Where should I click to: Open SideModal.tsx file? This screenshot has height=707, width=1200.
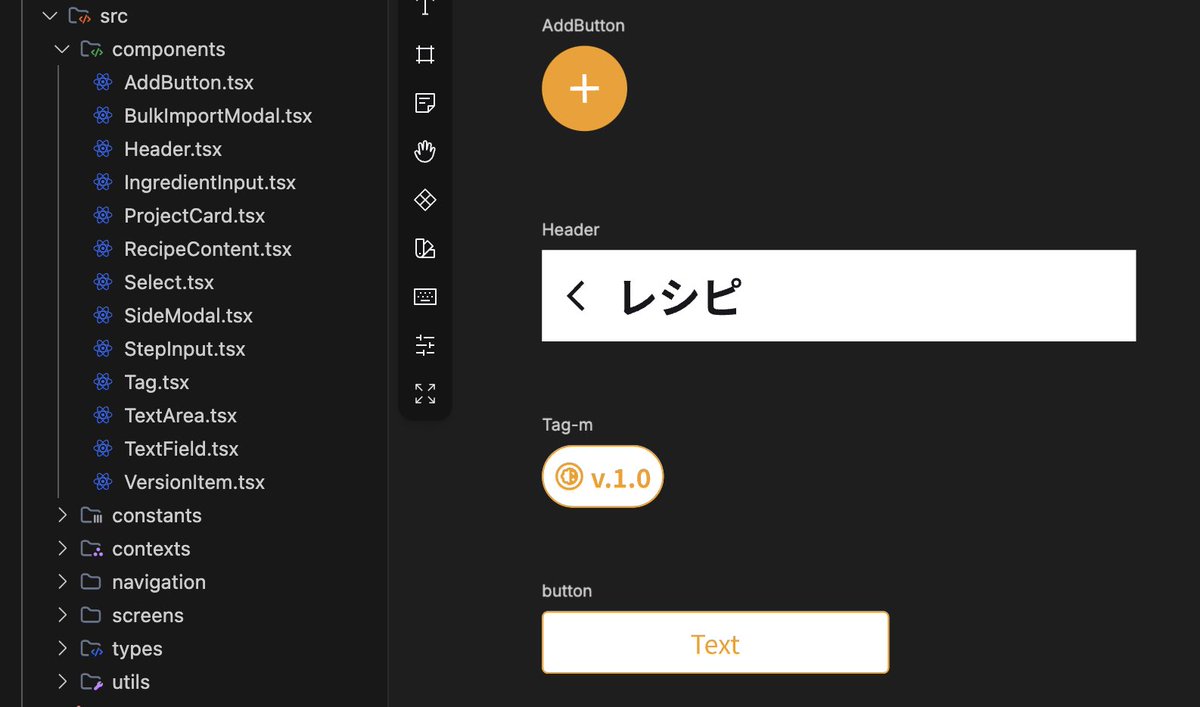coord(188,316)
